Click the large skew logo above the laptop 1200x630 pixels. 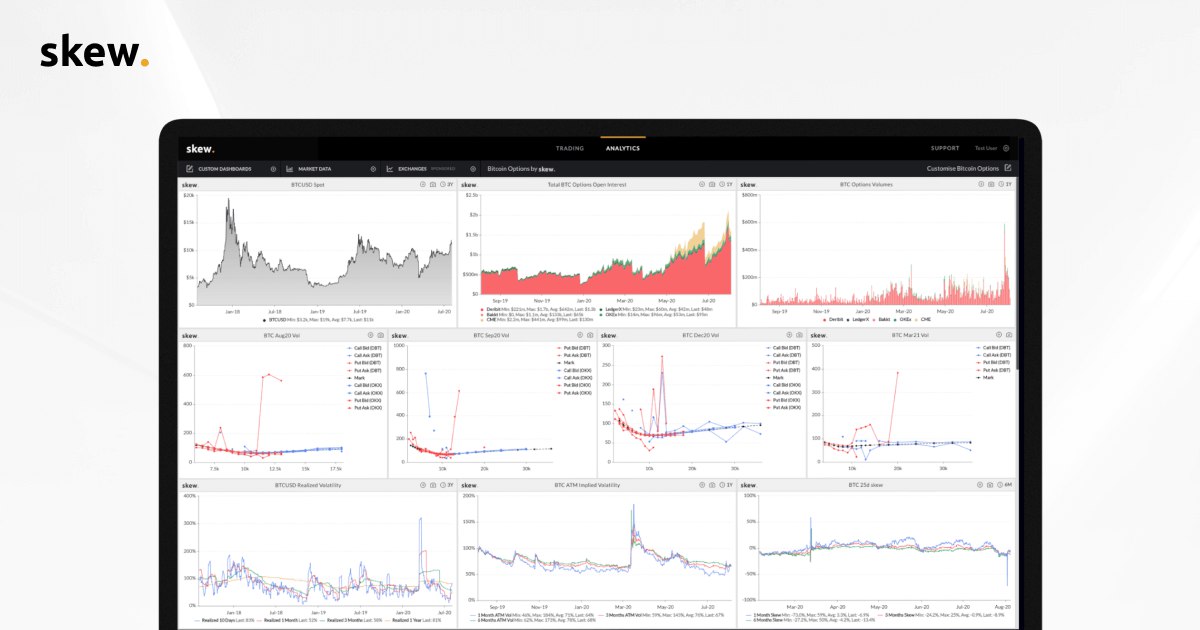click(x=95, y=53)
